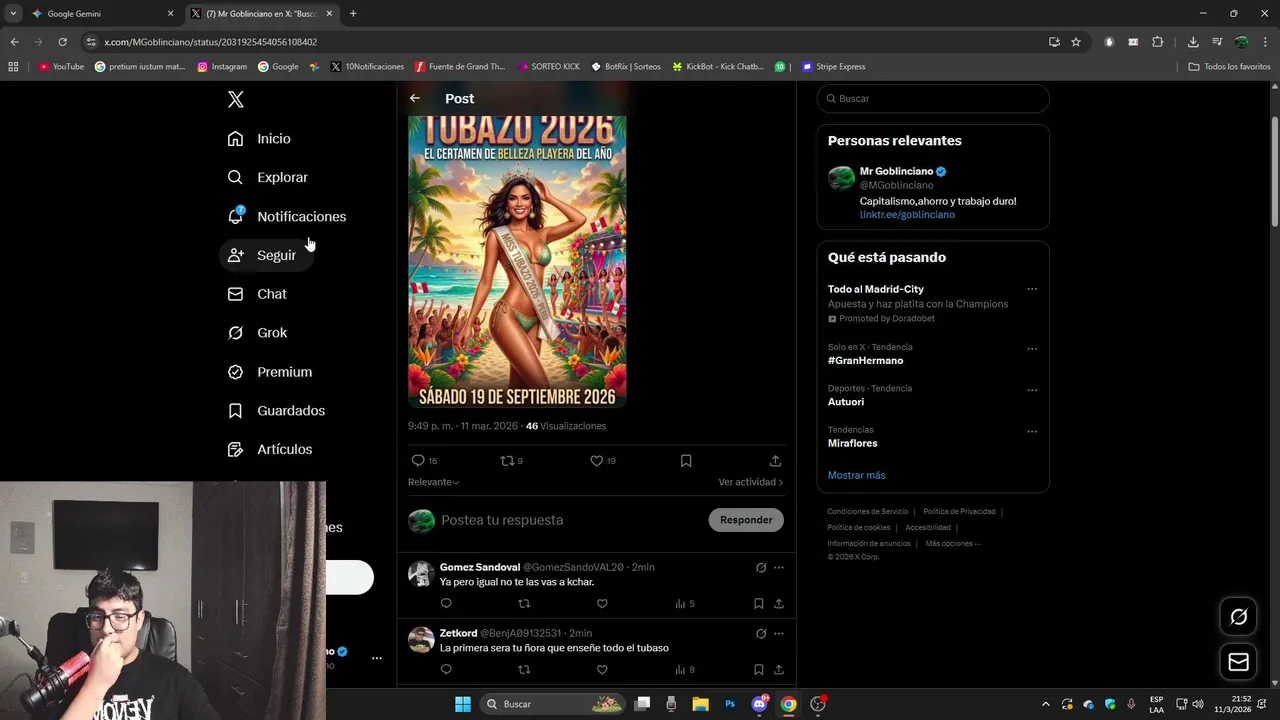Open Gomez Sandoval's profile name
Viewport: 1280px width, 720px height.
coord(480,567)
